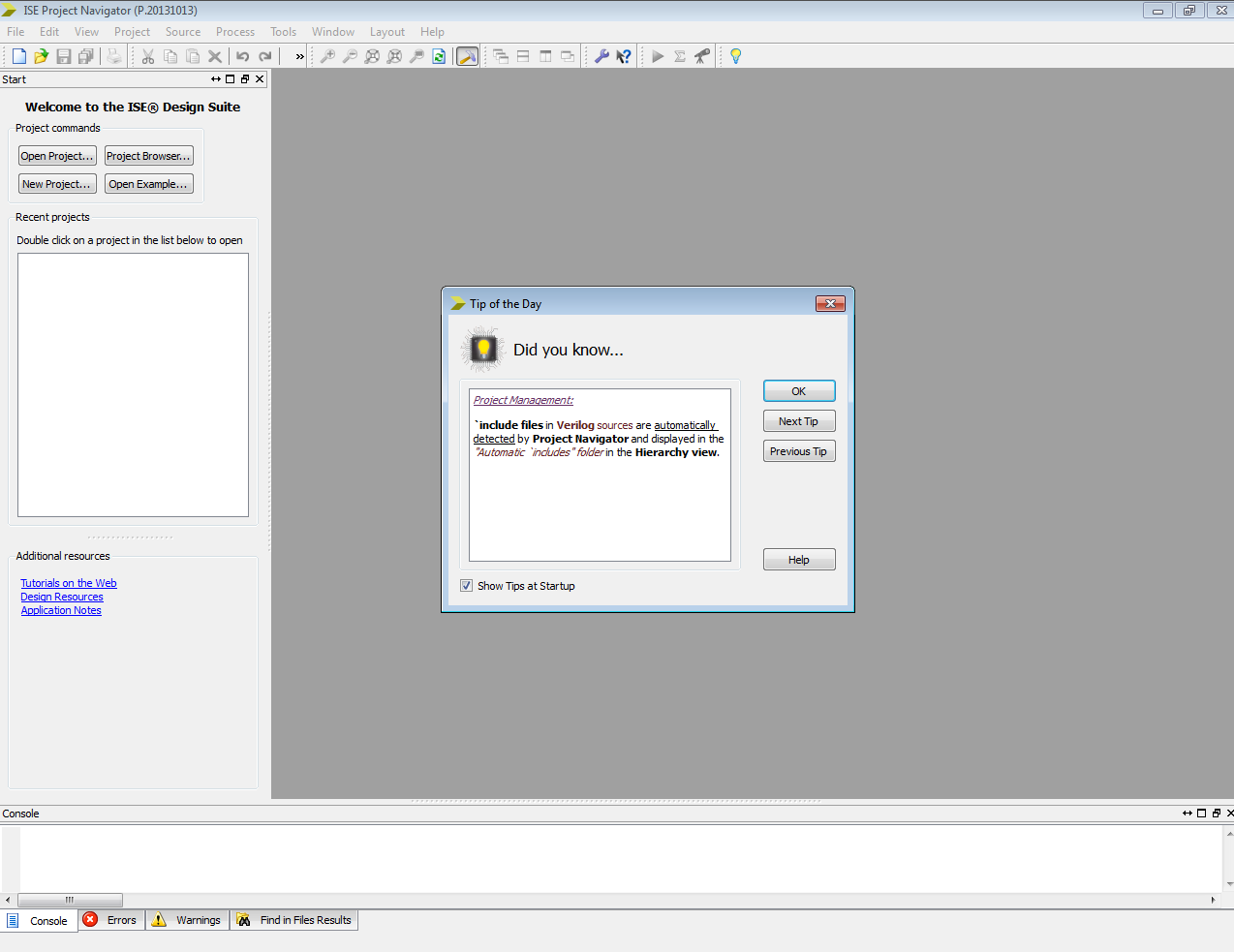
Task: Click the Zoom to Selected icon
Action: point(394,56)
